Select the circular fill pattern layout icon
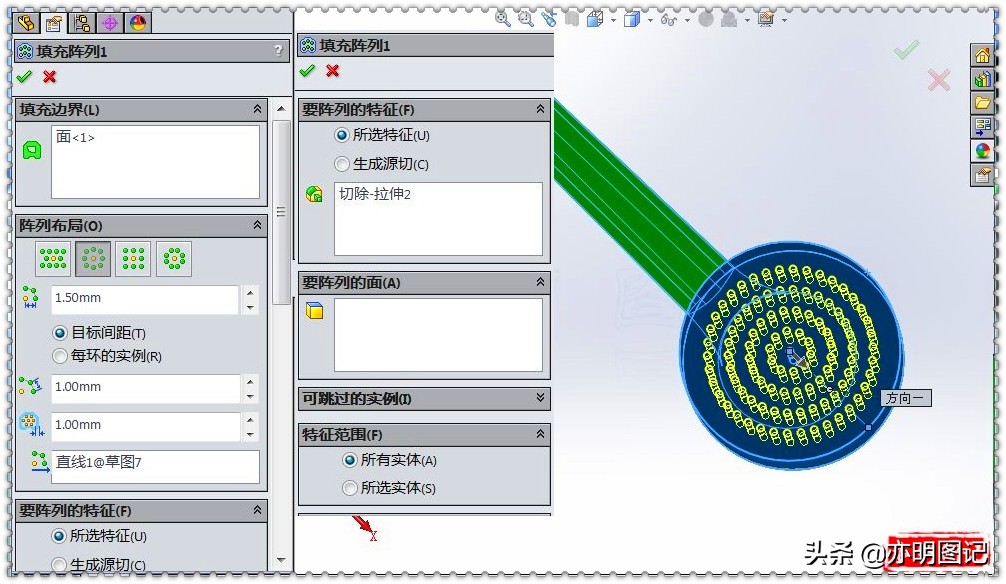Image resolution: width=1006 pixels, height=584 pixels. (93, 258)
